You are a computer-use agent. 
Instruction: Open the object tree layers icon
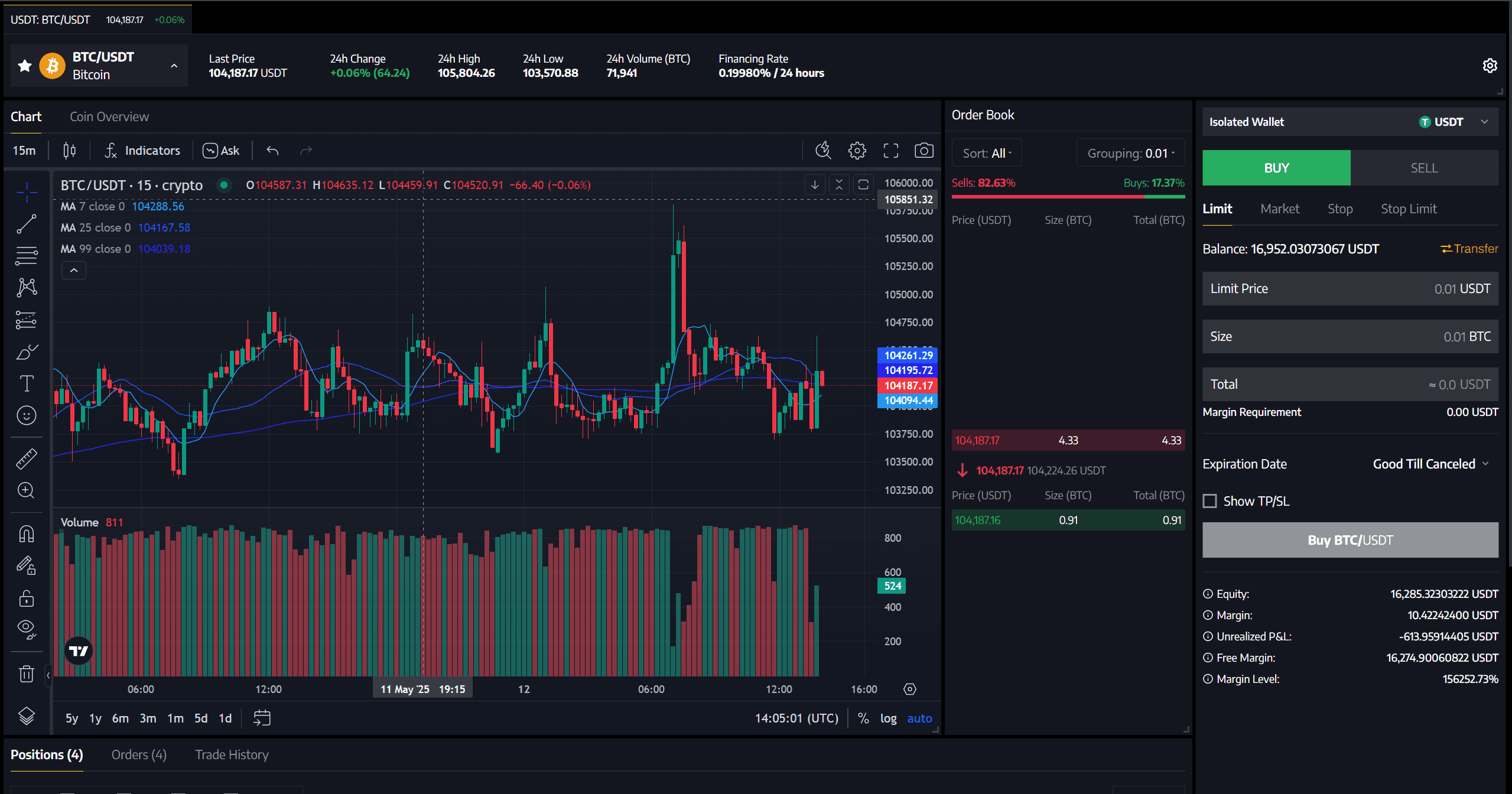(x=27, y=716)
